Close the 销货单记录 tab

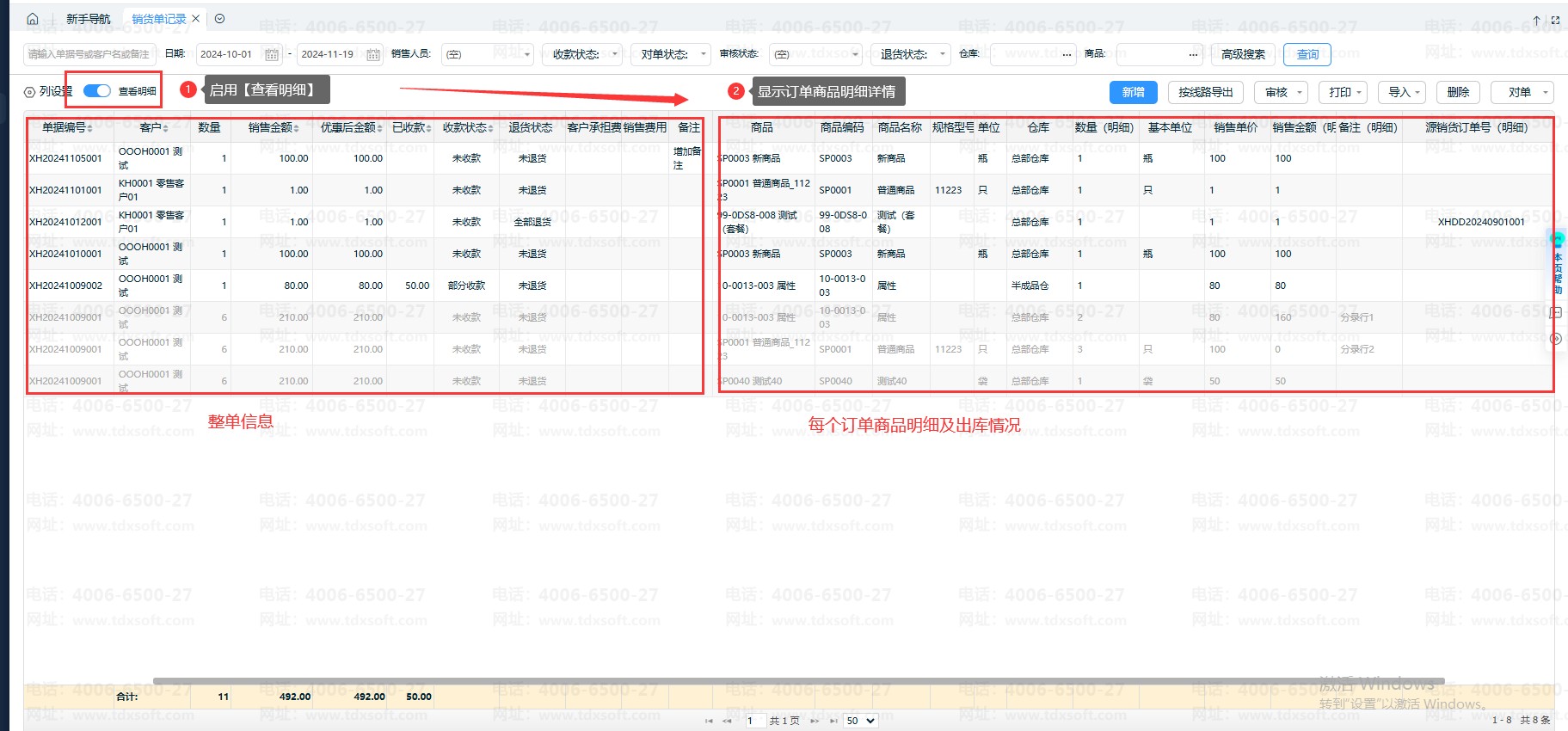click(x=196, y=19)
